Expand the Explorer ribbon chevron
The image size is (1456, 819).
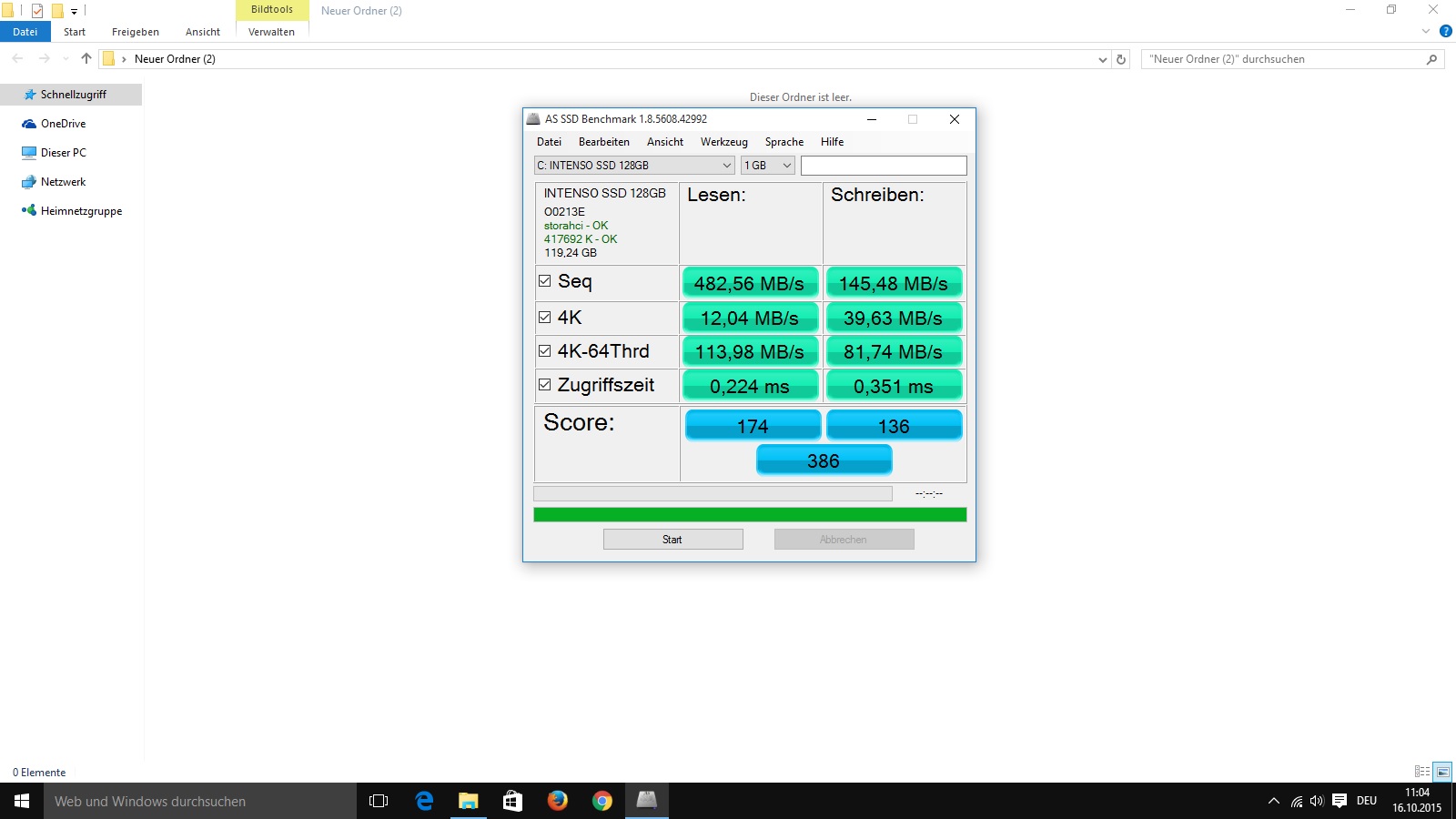pyautogui.click(x=1426, y=32)
